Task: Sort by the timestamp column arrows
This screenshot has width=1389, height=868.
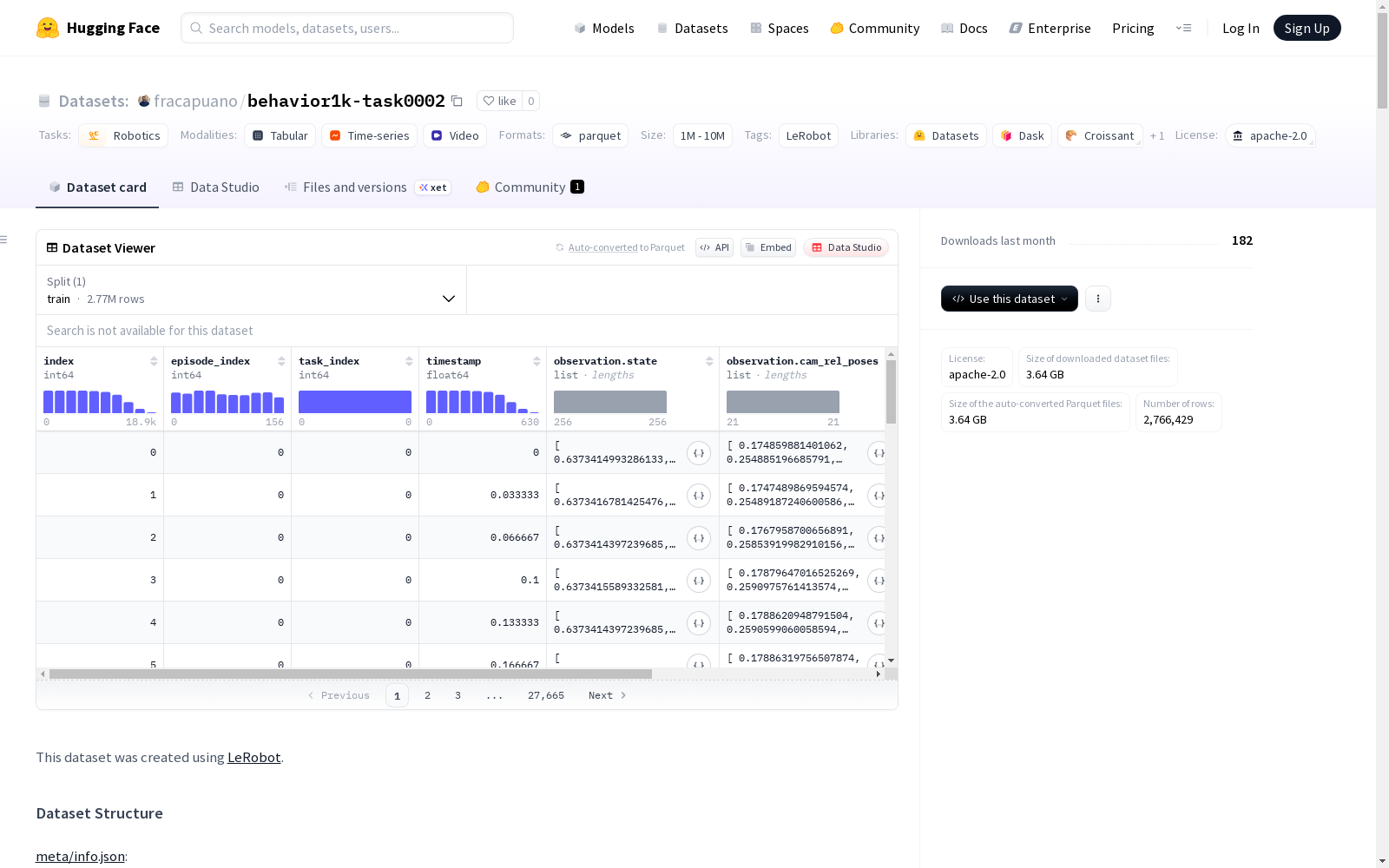Action: point(537,361)
